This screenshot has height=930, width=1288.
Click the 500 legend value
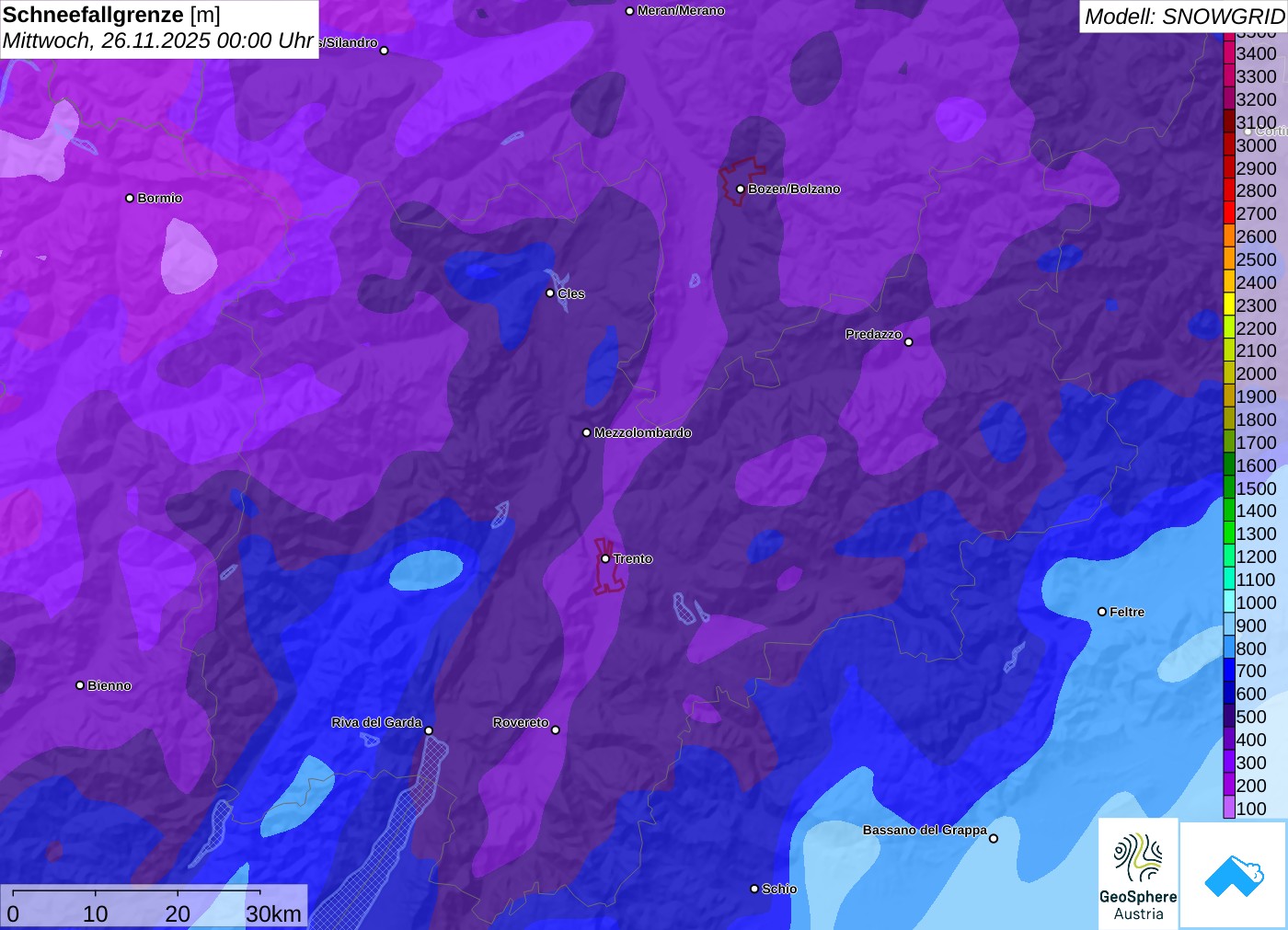coord(1251,717)
